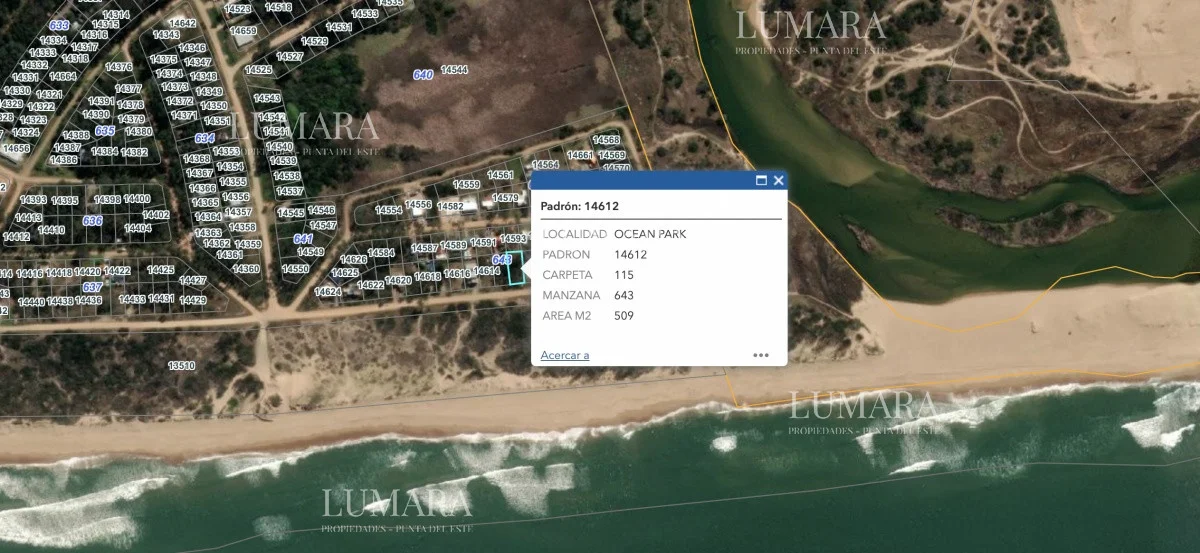Pick parcel 14618 on the map
The height and width of the screenshot is (553, 1200).
(x=427, y=277)
